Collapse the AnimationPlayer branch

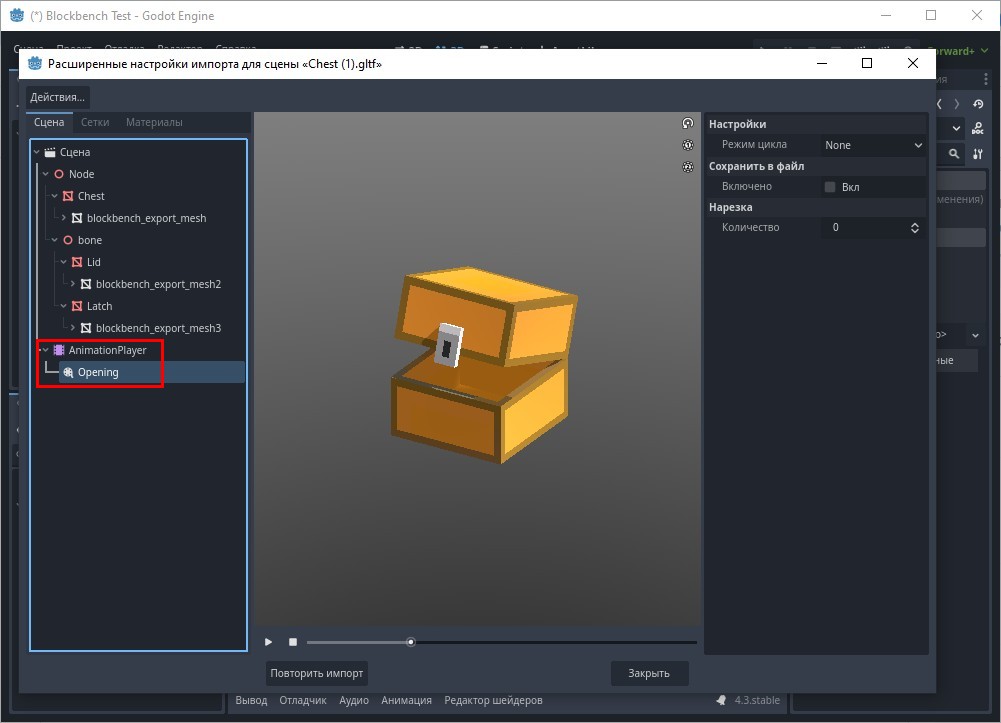pyautogui.click(x=46, y=350)
